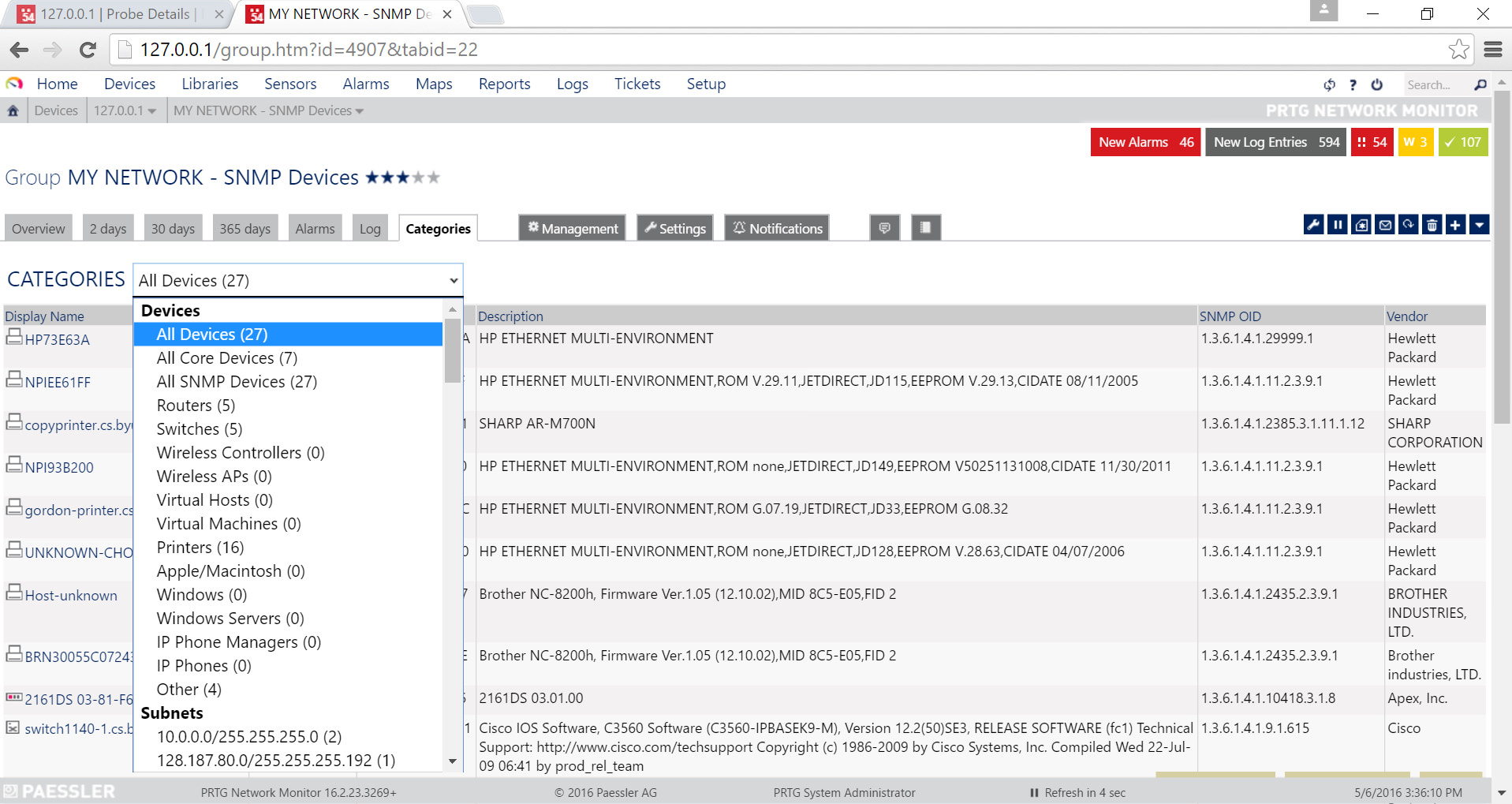Click the house icon in breadcrumb
The width and height of the screenshot is (1512, 804).
point(13,110)
